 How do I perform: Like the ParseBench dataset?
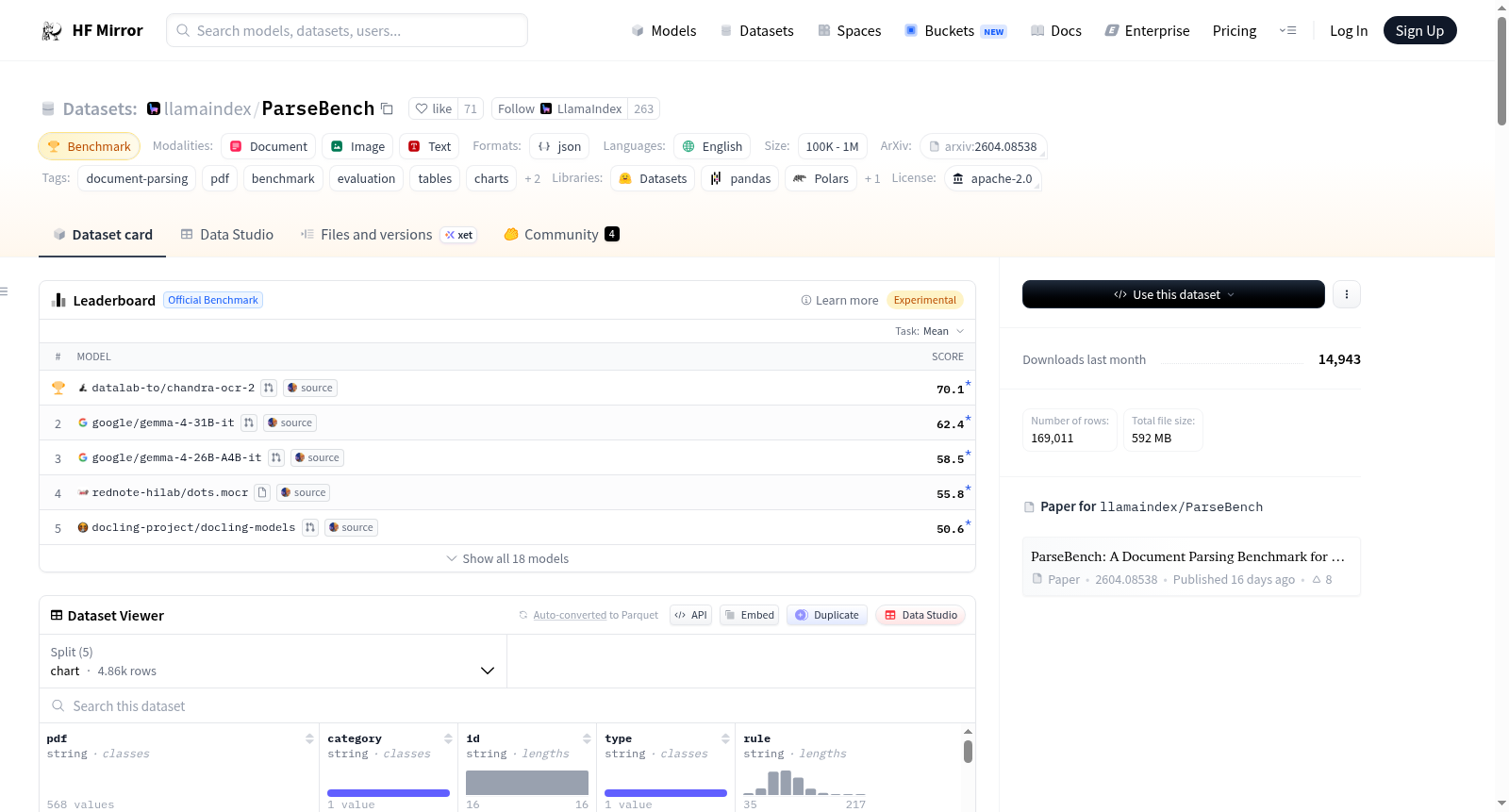point(434,108)
